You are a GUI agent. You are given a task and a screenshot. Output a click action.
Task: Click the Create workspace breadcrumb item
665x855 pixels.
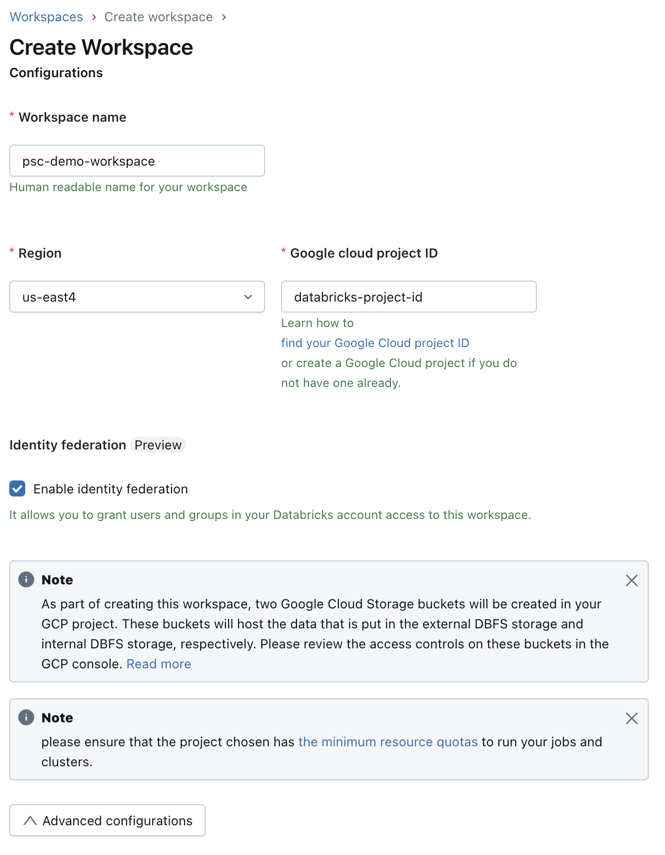point(158,17)
